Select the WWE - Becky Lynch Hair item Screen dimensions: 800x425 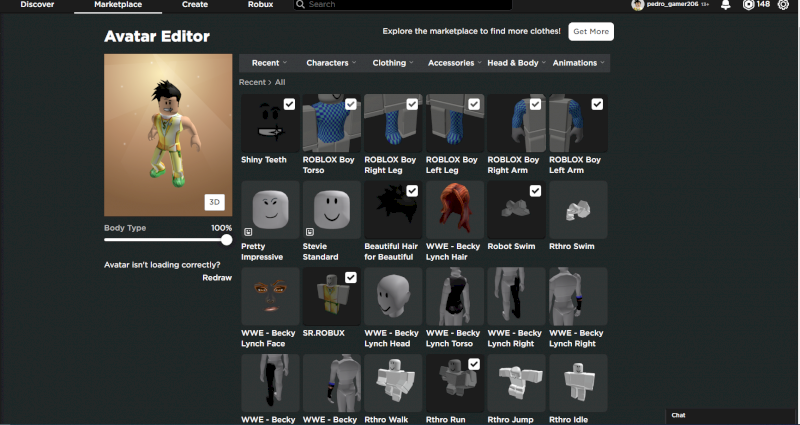pyautogui.click(x=454, y=209)
